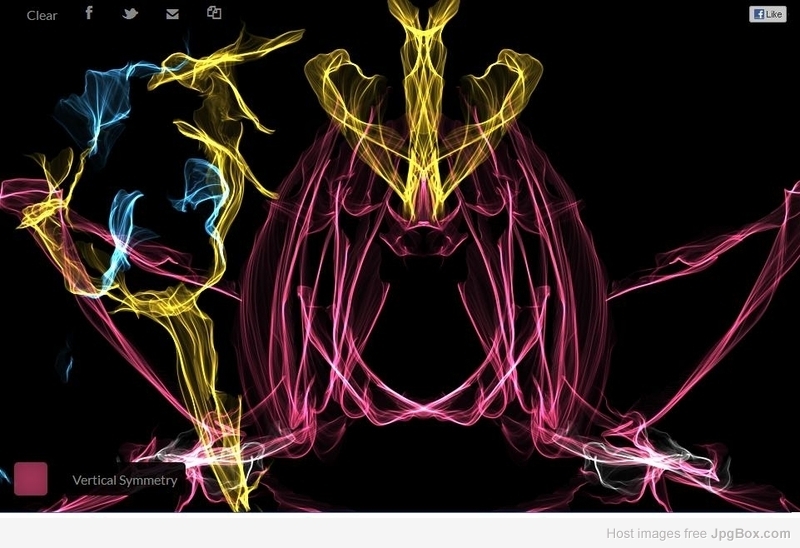Click the light gray footer bar
This screenshot has height=548, width=800.
[x=300, y=532]
